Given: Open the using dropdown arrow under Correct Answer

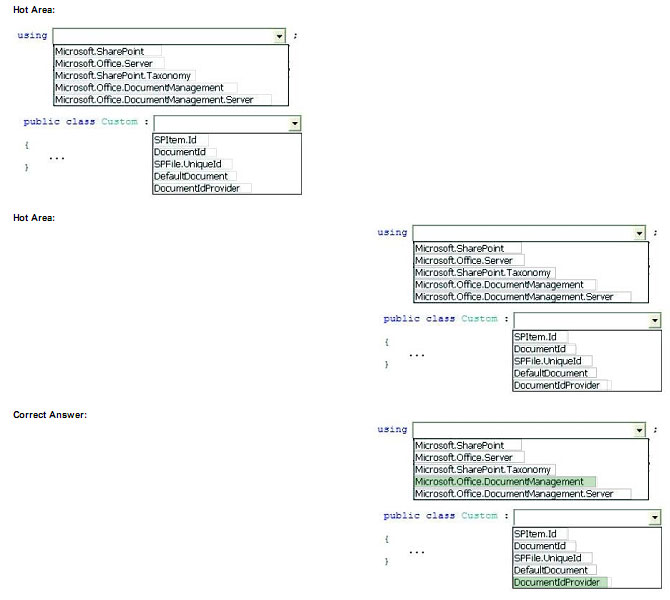Looking at the screenshot, I should pyautogui.click(x=639, y=430).
